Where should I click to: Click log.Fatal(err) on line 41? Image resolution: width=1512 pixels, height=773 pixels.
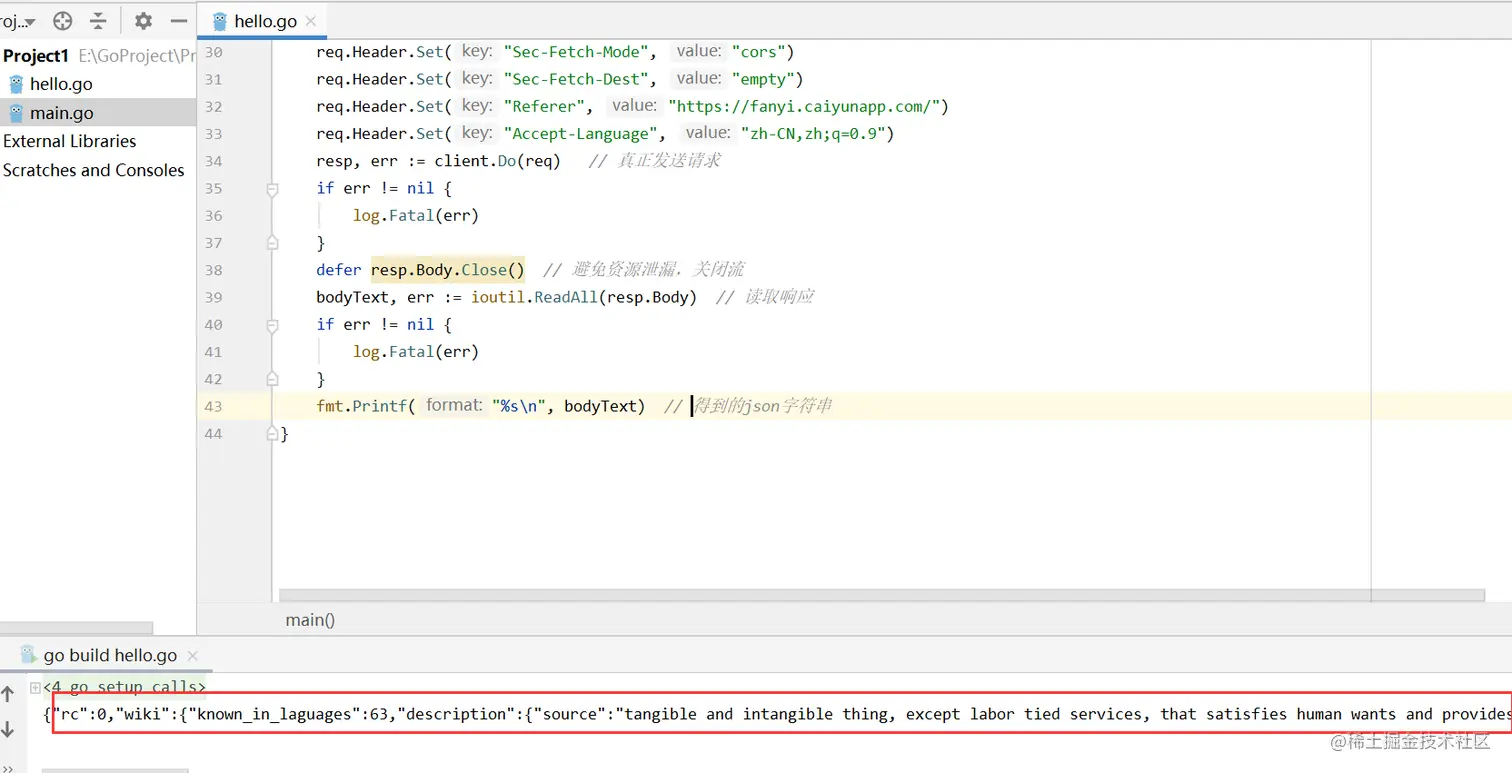click(x=416, y=352)
